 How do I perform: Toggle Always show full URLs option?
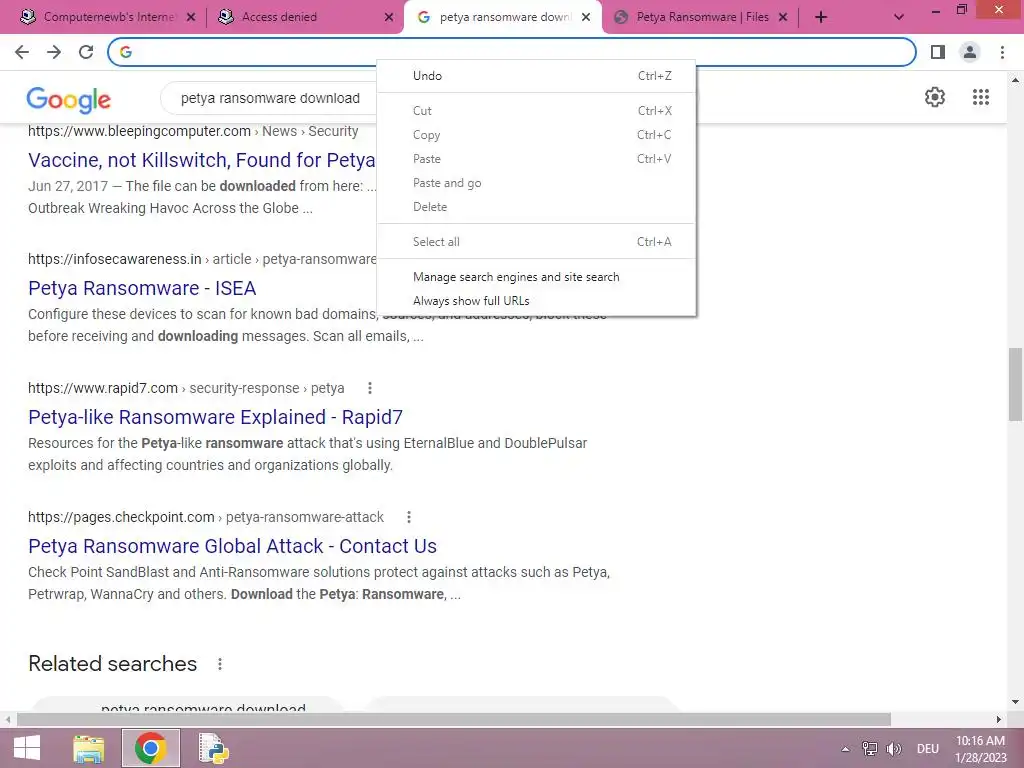pyautogui.click(x=536, y=301)
